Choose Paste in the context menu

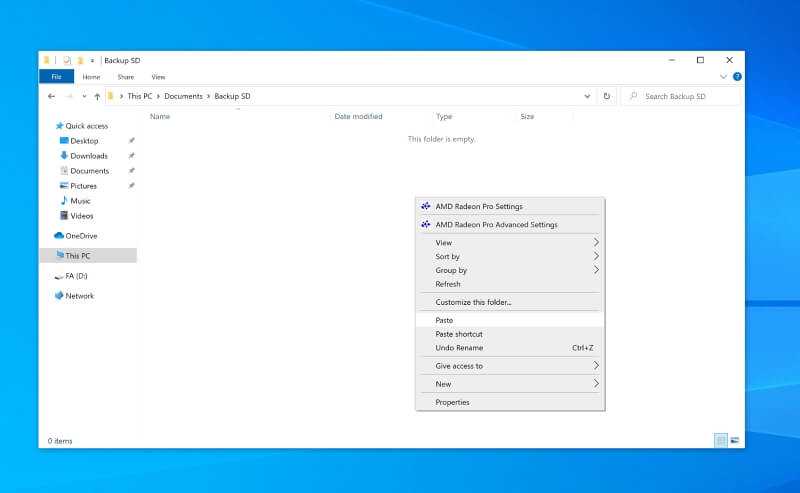pos(510,320)
